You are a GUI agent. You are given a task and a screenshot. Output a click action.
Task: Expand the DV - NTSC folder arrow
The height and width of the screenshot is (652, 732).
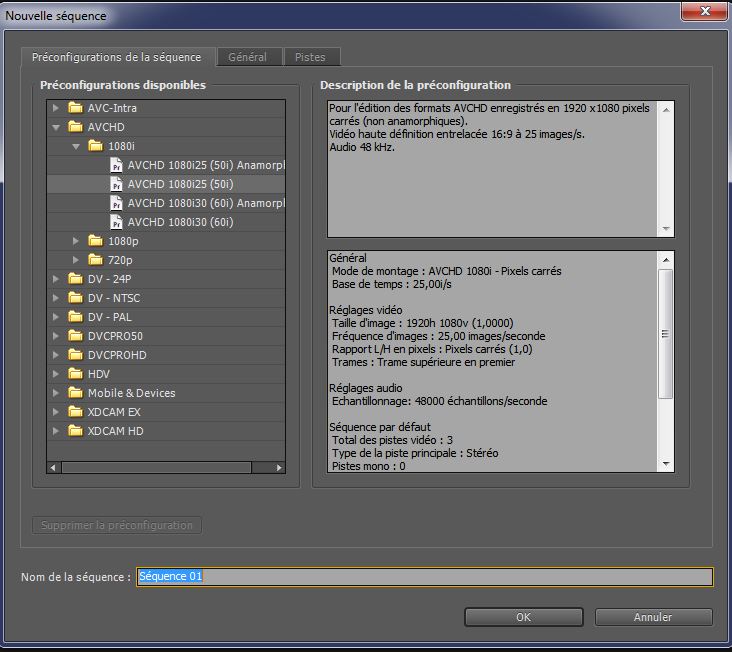(x=56, y=298)
